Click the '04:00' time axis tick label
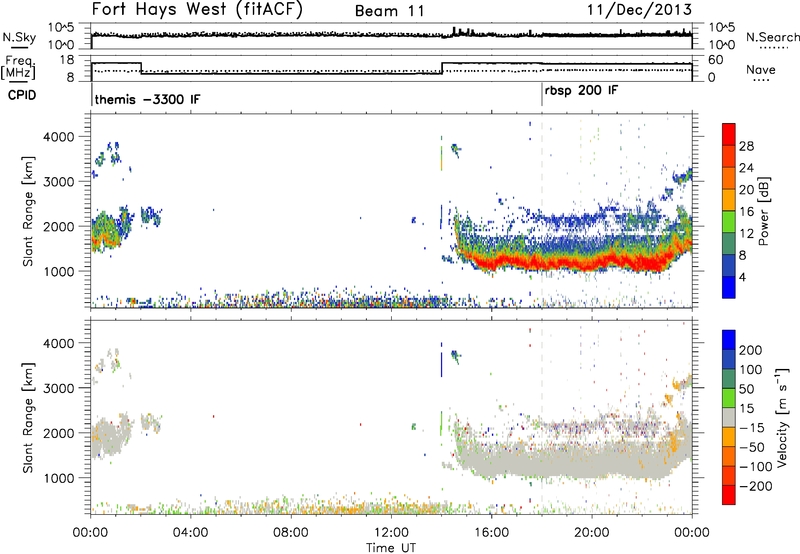800x554 pixels. coord(190,532)
